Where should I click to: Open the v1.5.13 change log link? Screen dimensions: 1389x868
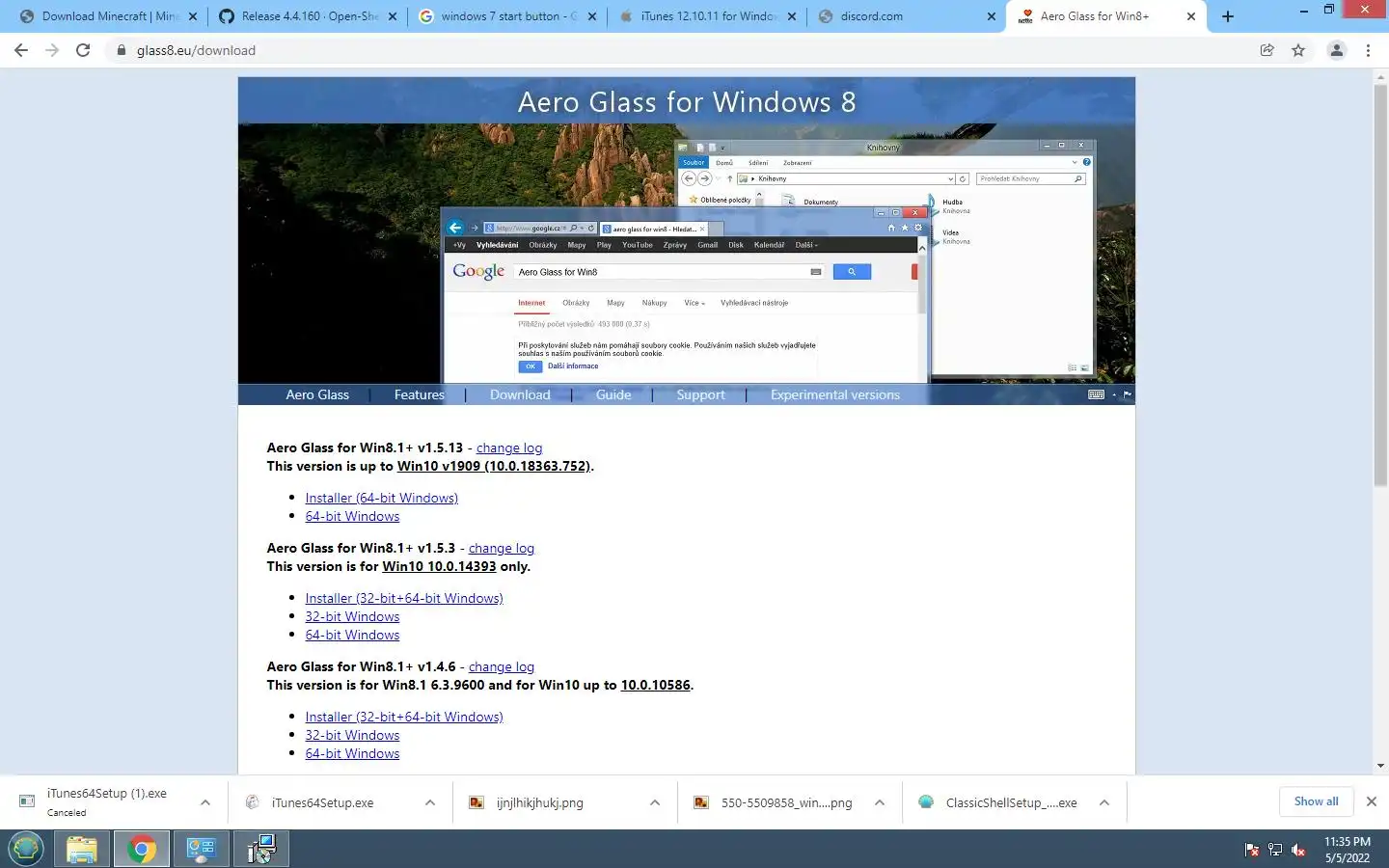pyautogui.click(x=509, y=448)
